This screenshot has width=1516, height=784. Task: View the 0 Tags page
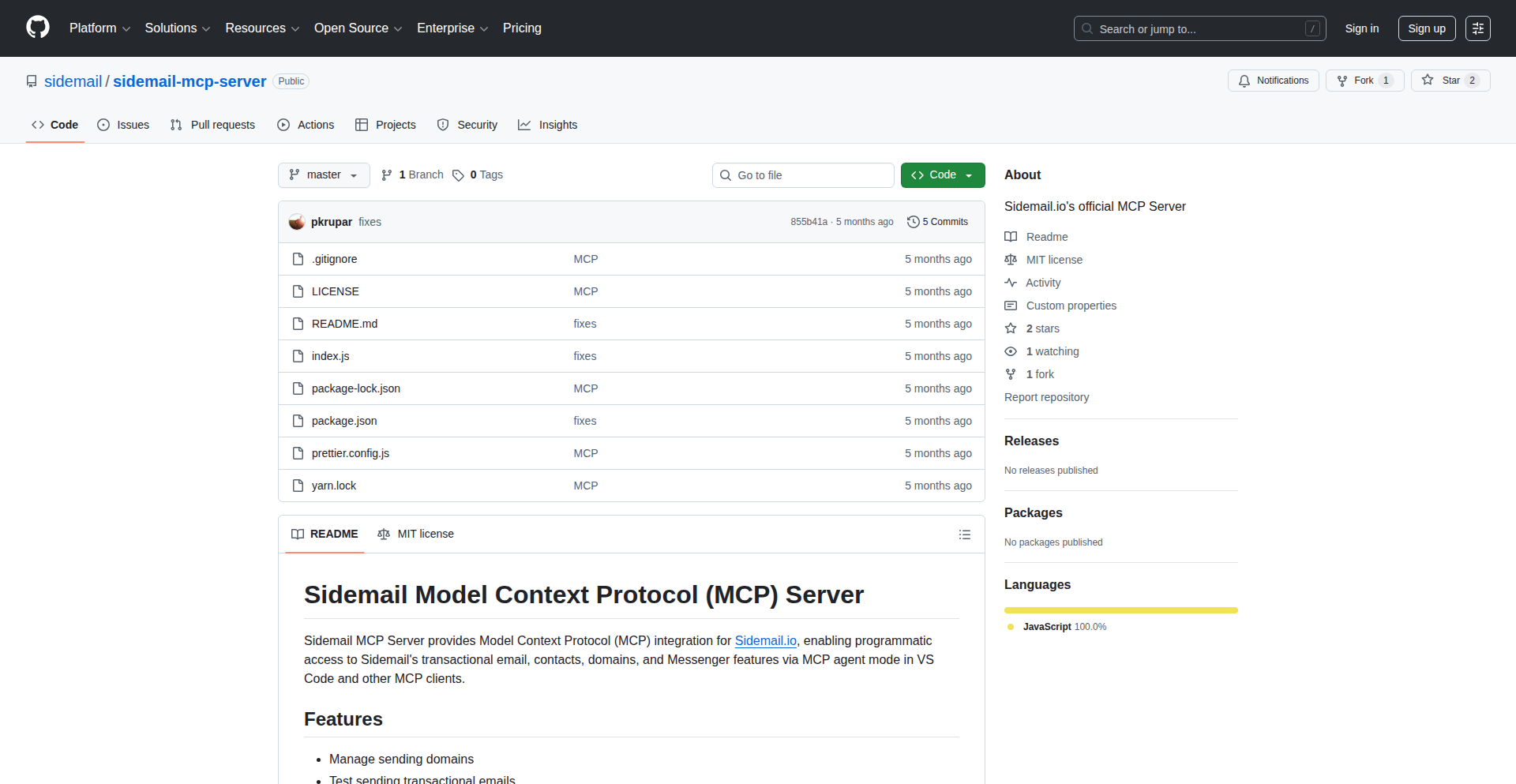coord(478,175)
